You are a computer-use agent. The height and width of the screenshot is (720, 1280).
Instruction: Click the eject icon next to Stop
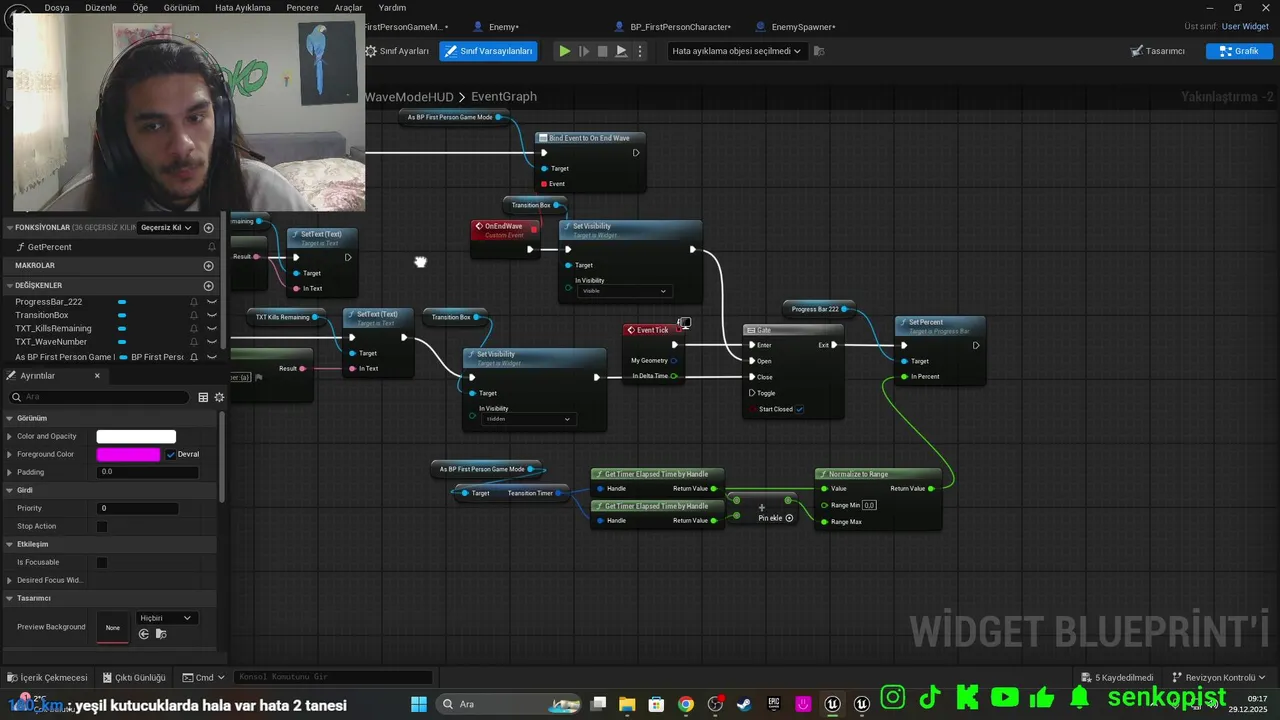(621, 51)
